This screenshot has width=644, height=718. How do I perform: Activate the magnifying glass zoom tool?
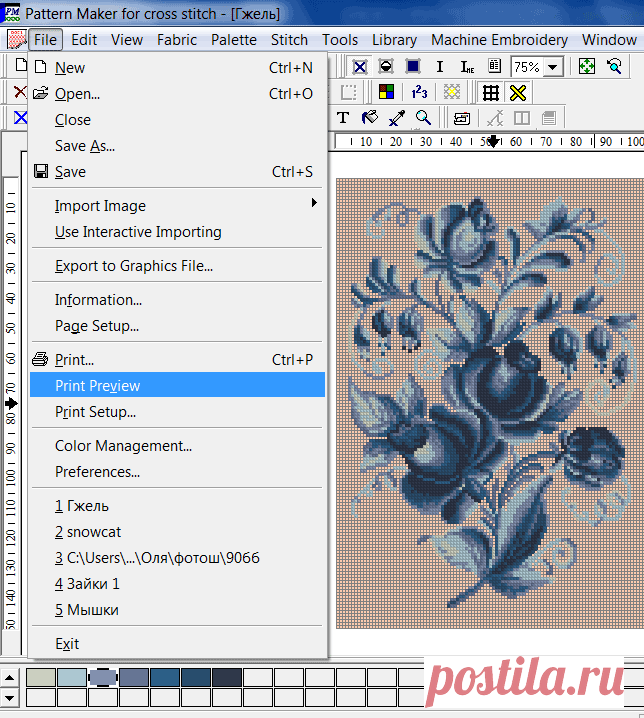click(423, 118)
